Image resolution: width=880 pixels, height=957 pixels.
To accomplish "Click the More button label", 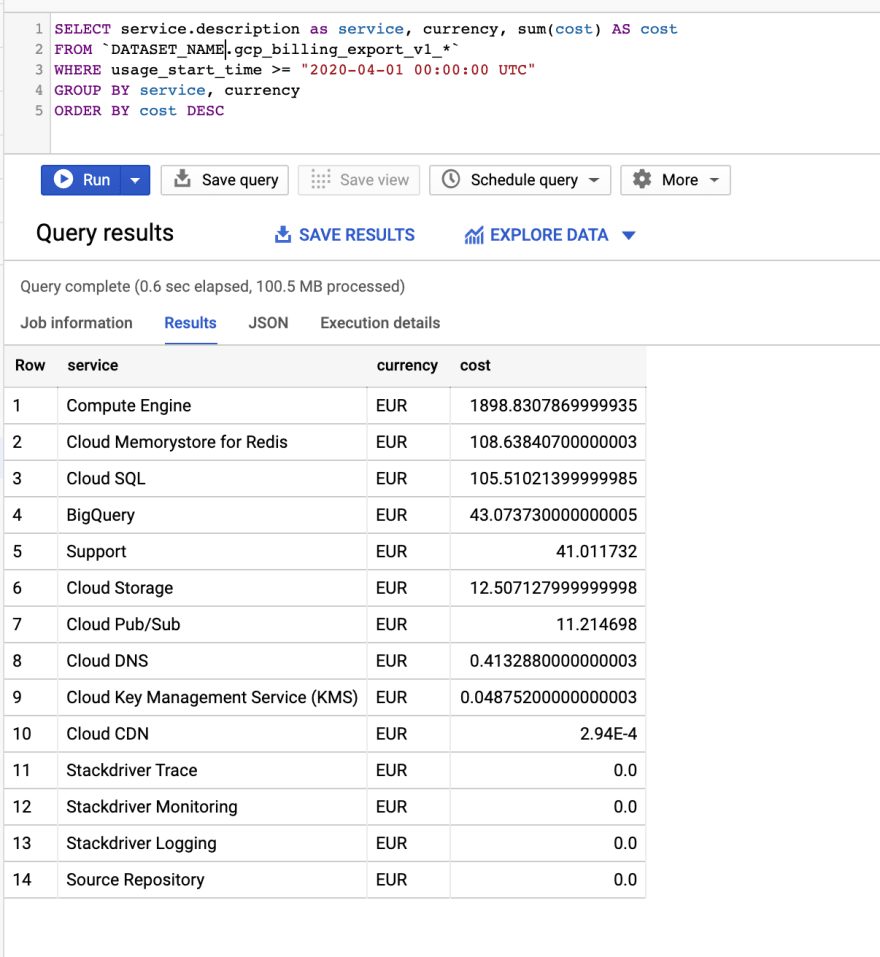I will coord(680,180).
